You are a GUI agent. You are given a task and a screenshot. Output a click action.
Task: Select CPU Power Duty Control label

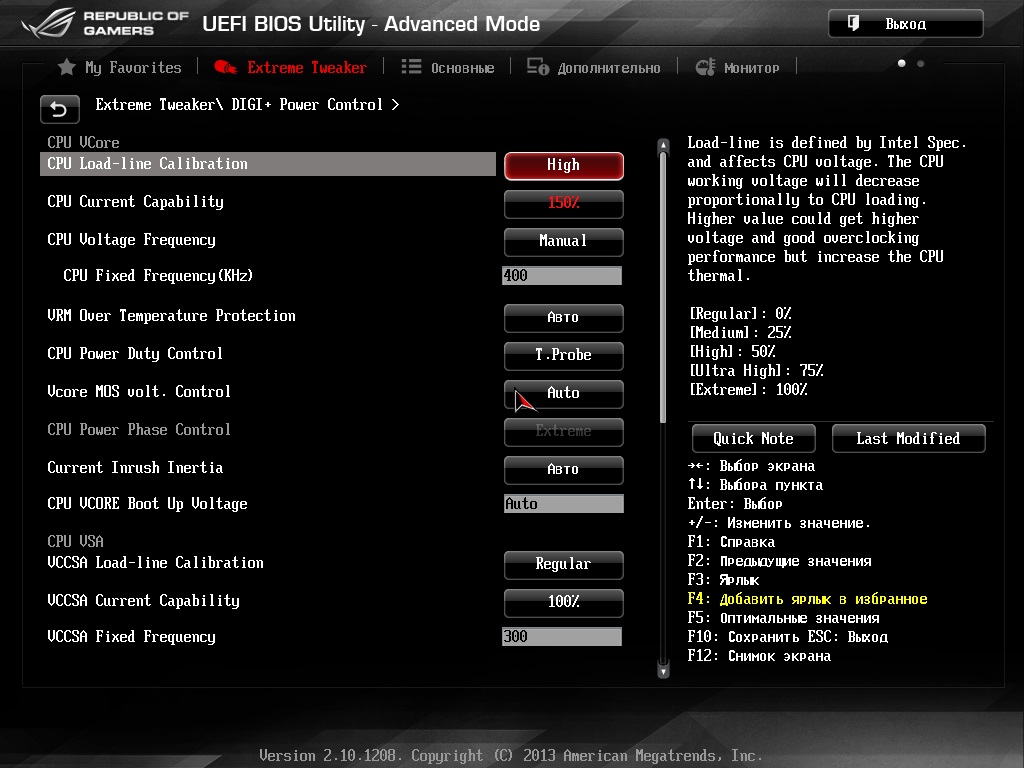135,354
